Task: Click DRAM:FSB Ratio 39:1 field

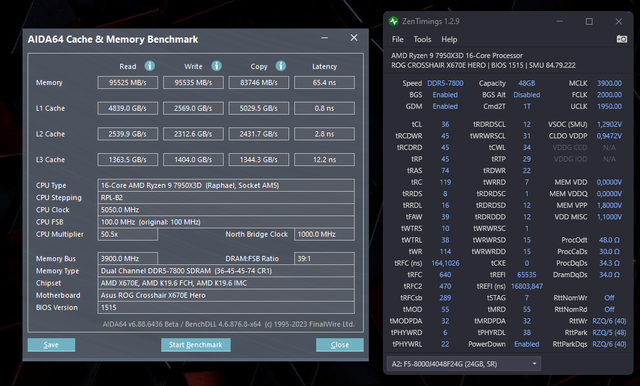Action: tap(324, 258)
